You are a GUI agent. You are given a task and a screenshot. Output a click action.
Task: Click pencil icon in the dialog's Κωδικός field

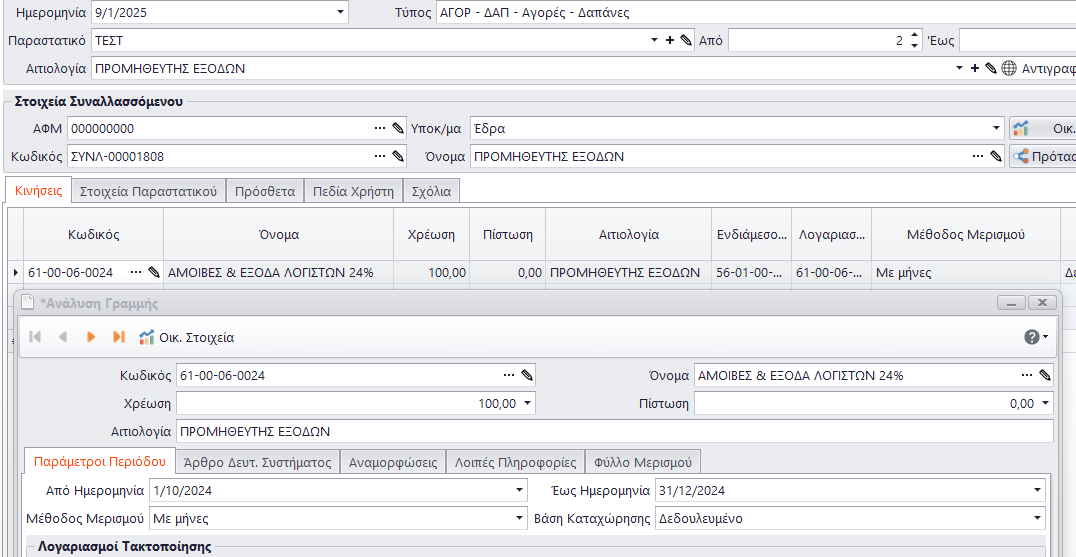527,375
